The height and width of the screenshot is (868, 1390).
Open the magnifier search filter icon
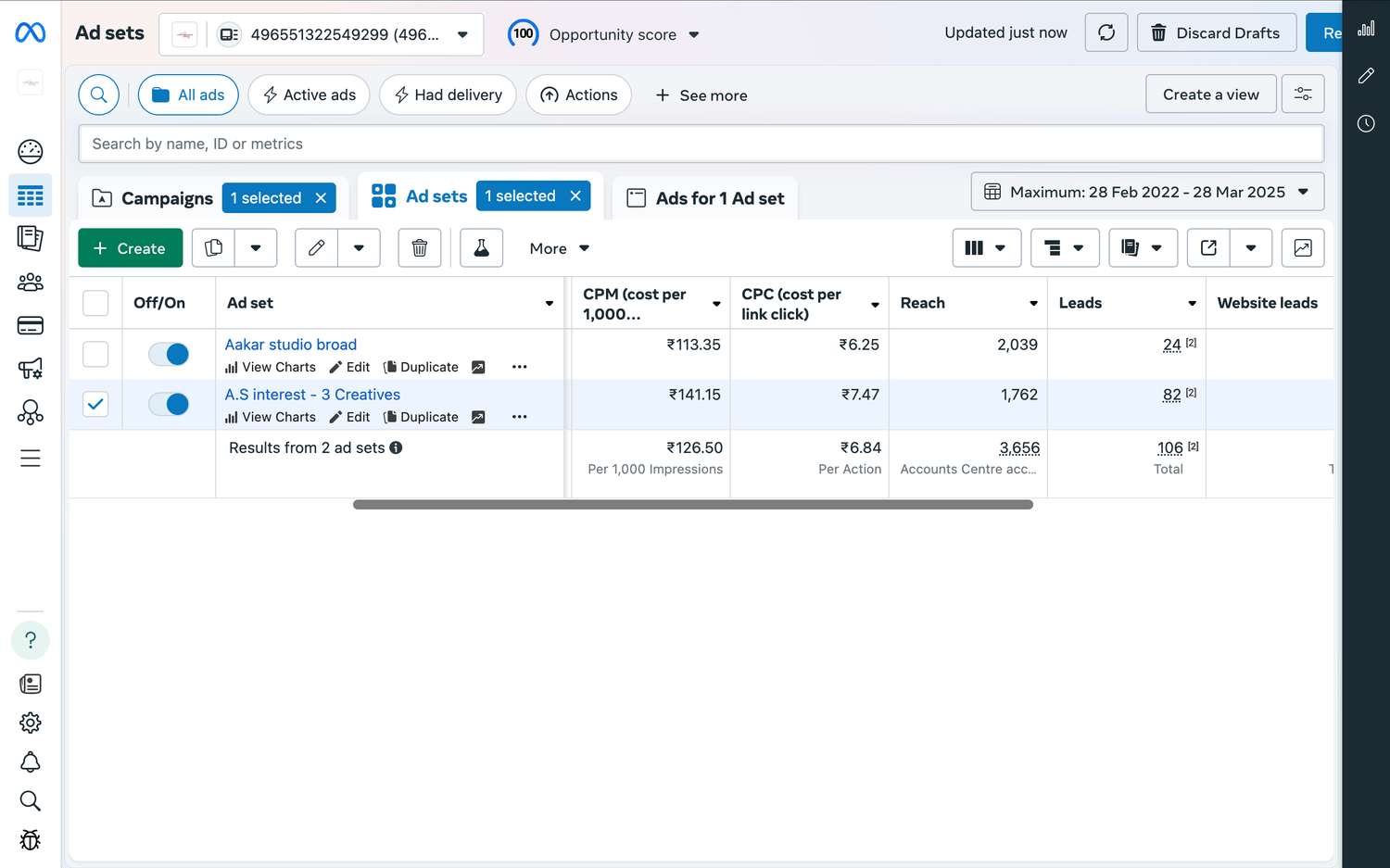coord(99,94)
